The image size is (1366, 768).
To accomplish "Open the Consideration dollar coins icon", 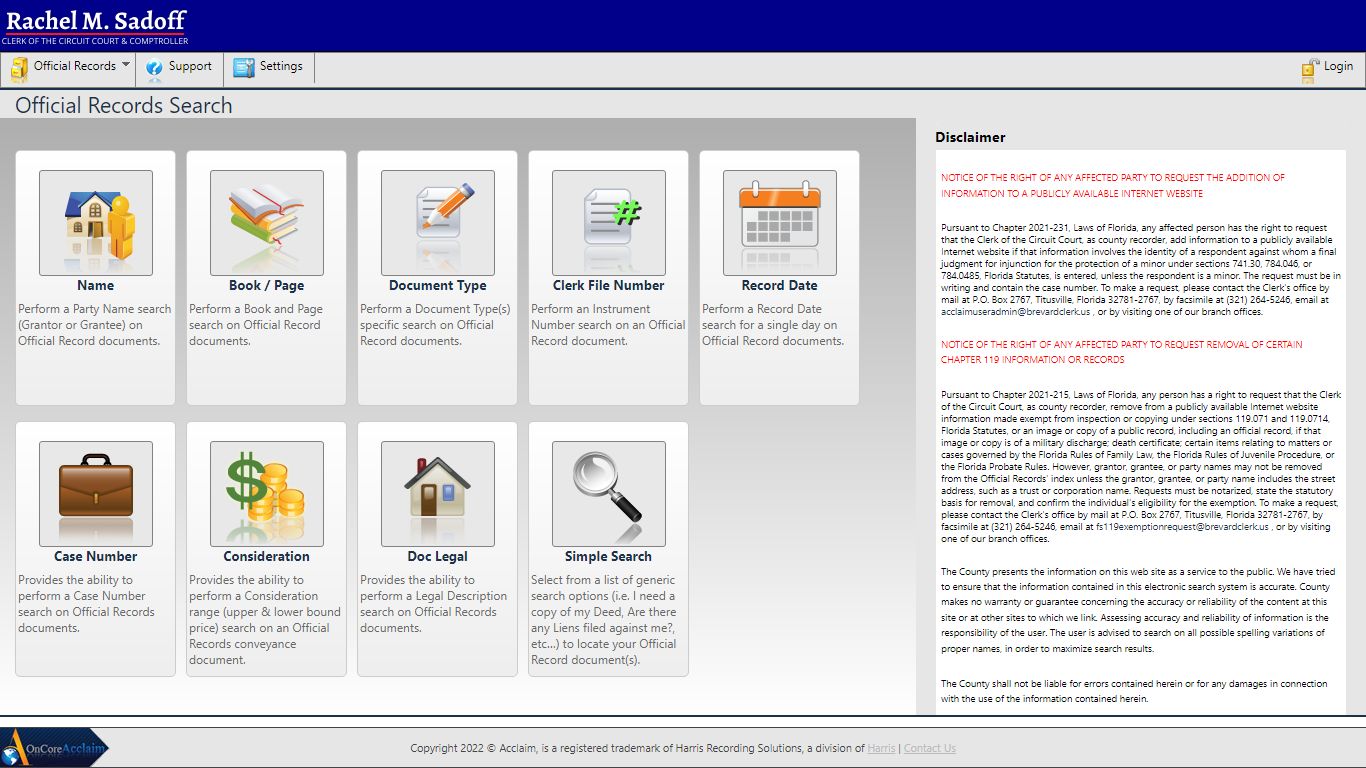I will 267,494.
